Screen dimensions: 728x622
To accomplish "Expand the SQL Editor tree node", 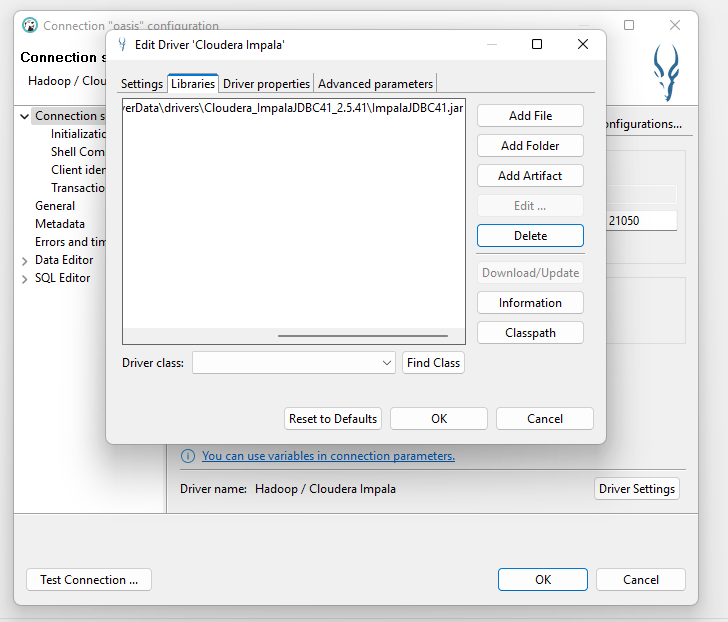I will pyautogui.click(x=25, y=279).
